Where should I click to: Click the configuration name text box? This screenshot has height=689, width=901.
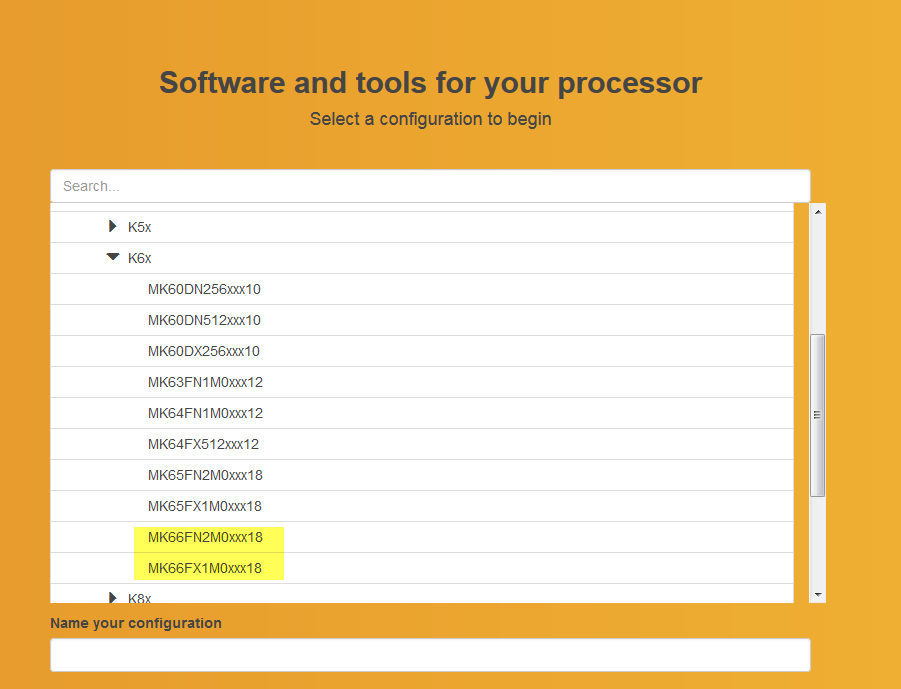430,655
